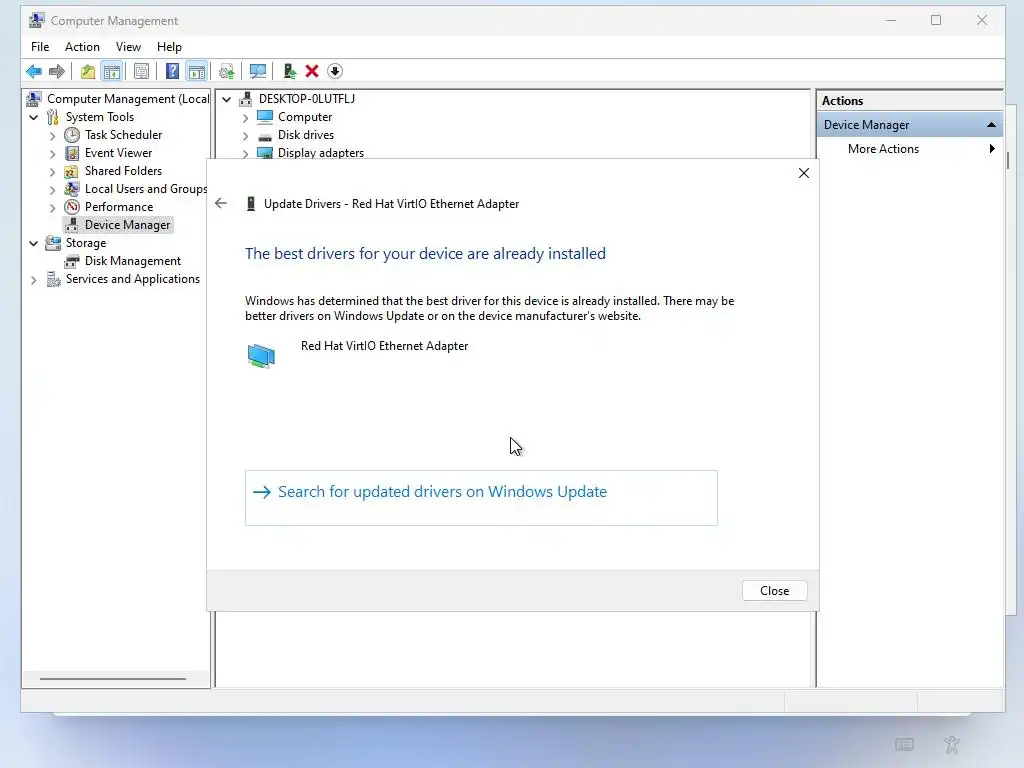Screen dimensions: 1024x768
Task: Select Storage in the console tree
Action: (86, 243)
